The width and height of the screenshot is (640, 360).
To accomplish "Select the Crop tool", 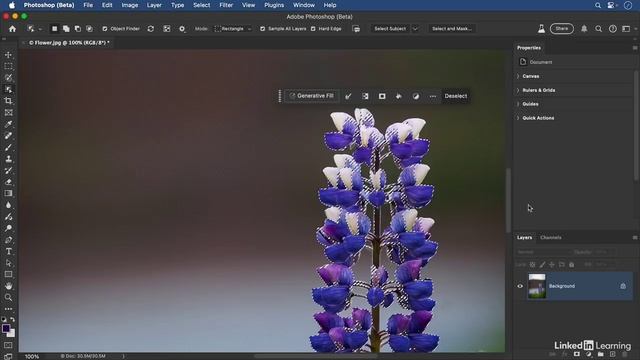I will [9, 101].
